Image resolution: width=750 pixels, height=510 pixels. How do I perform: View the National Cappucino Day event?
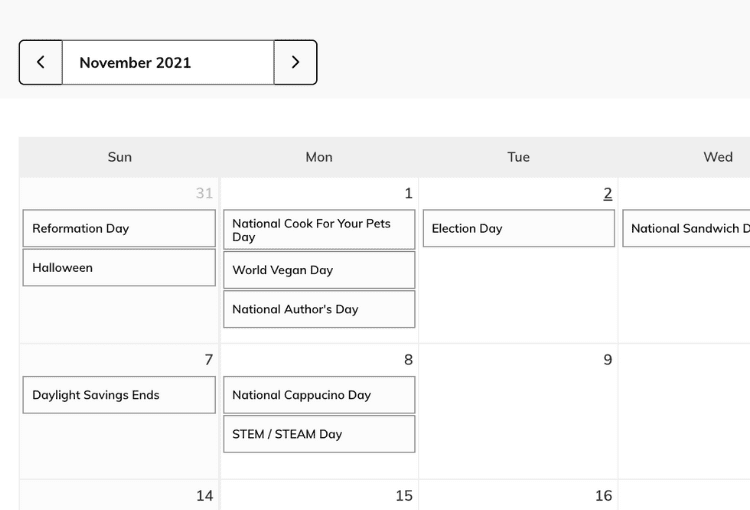pos(319,395)
